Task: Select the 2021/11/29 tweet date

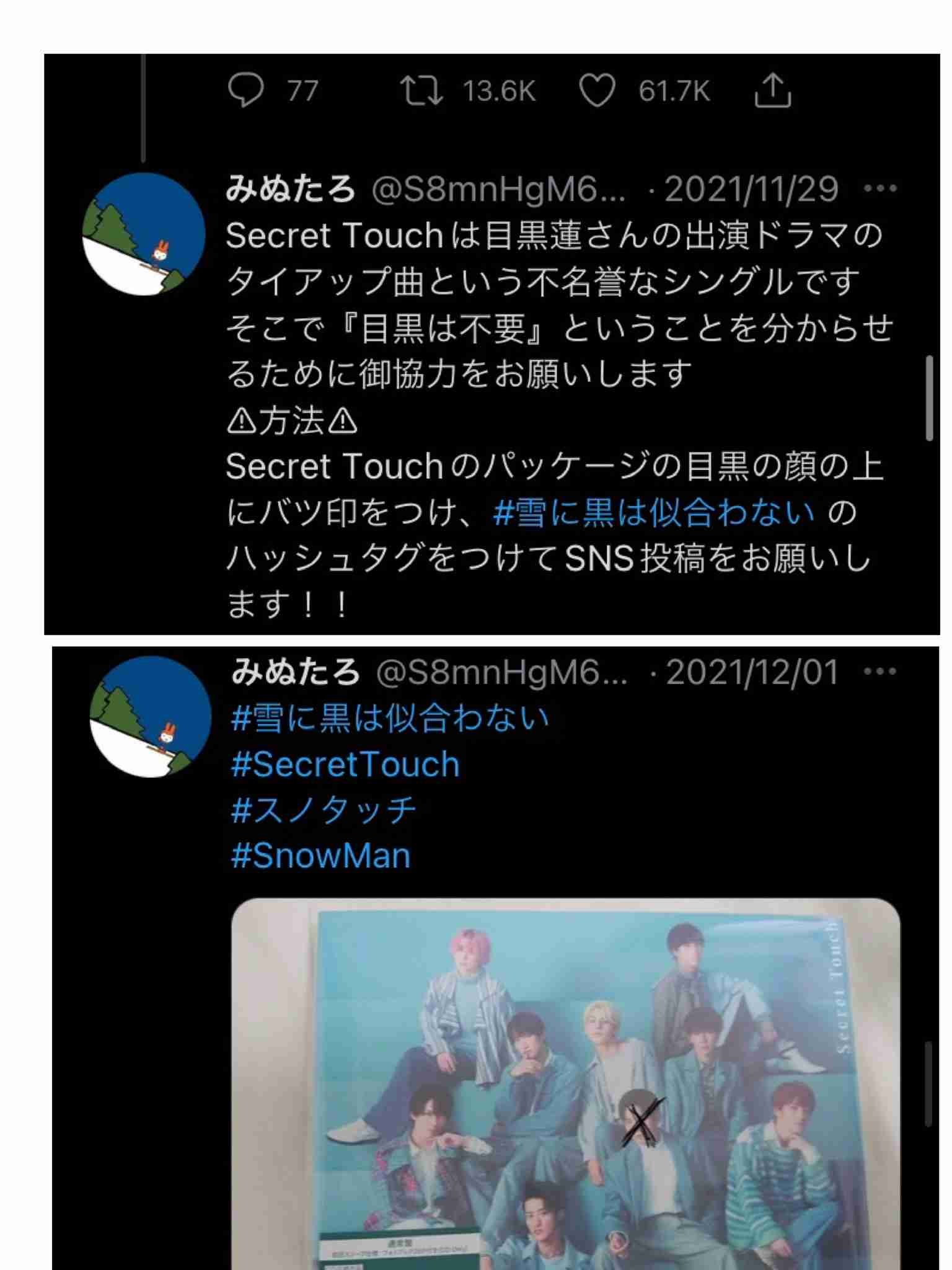Action: (751, 189)
